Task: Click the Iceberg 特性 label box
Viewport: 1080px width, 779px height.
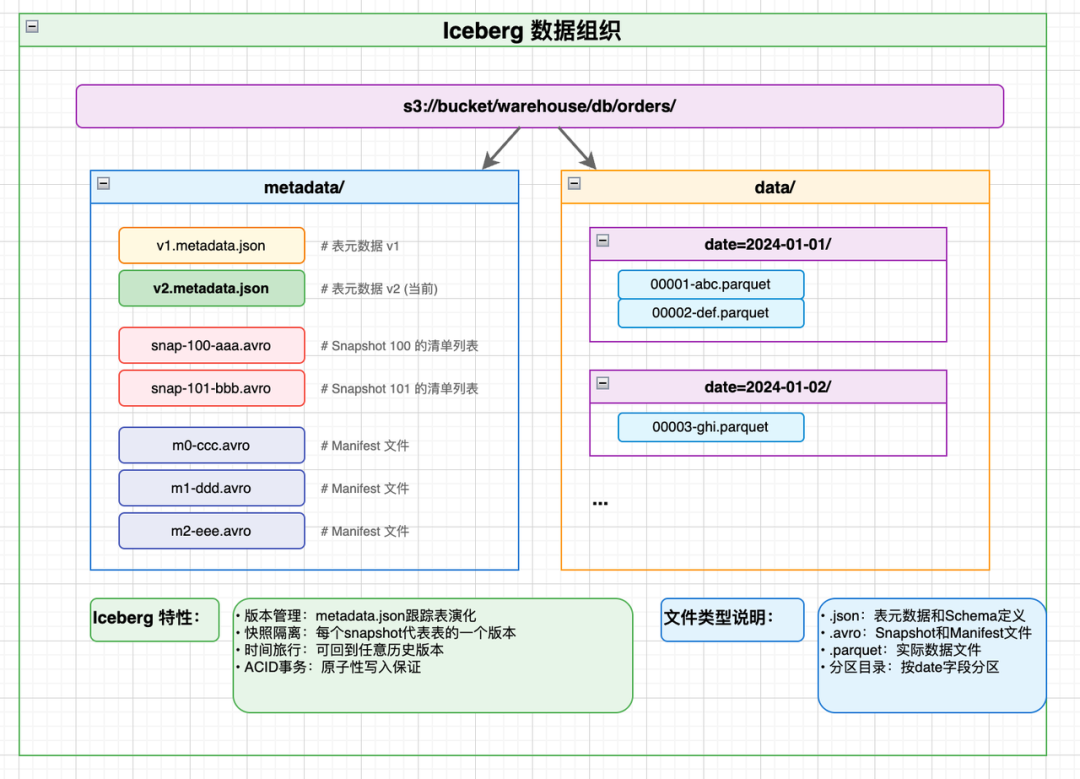Action: tap(154, 620)
